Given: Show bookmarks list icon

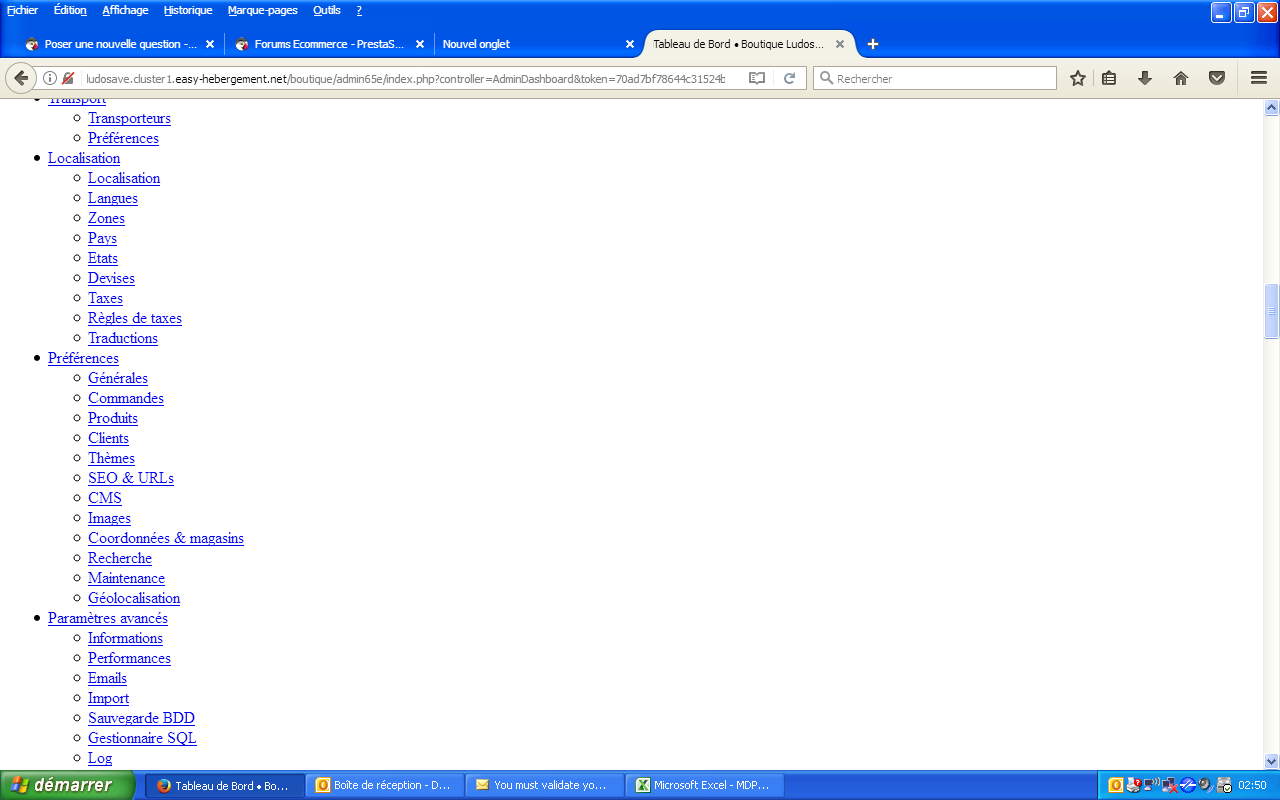Looking at the screenshot, I should 1109,78.
